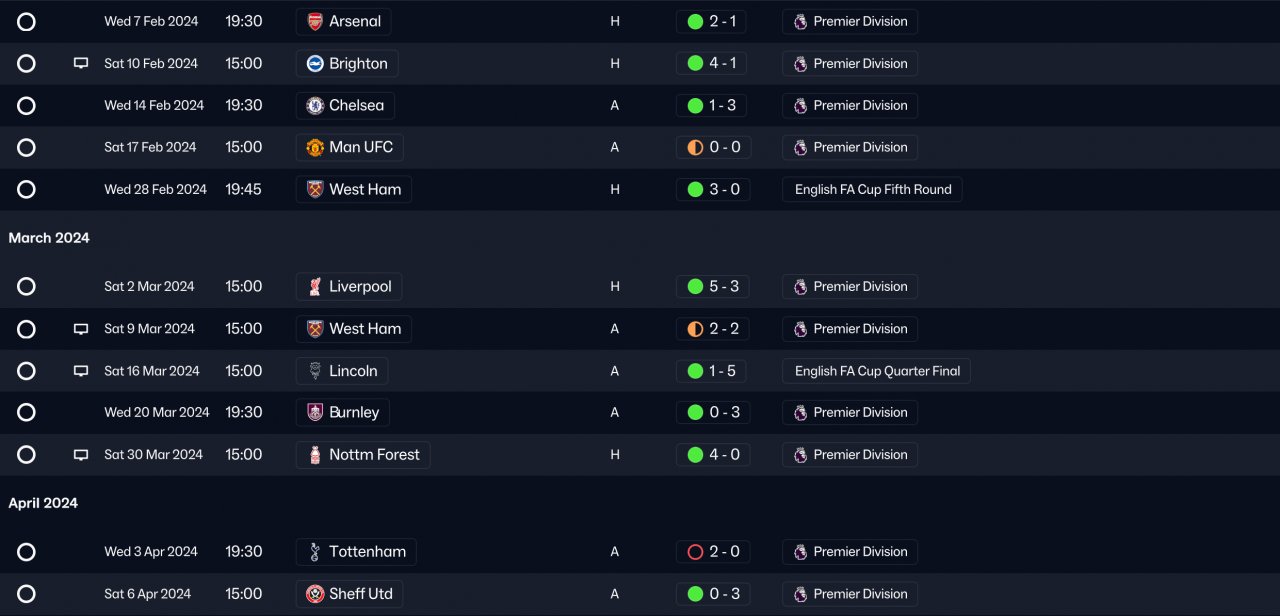Select the radio circle for Arsenal fixture
This screenshot has height=616, width=1280.
click(27, 22)
